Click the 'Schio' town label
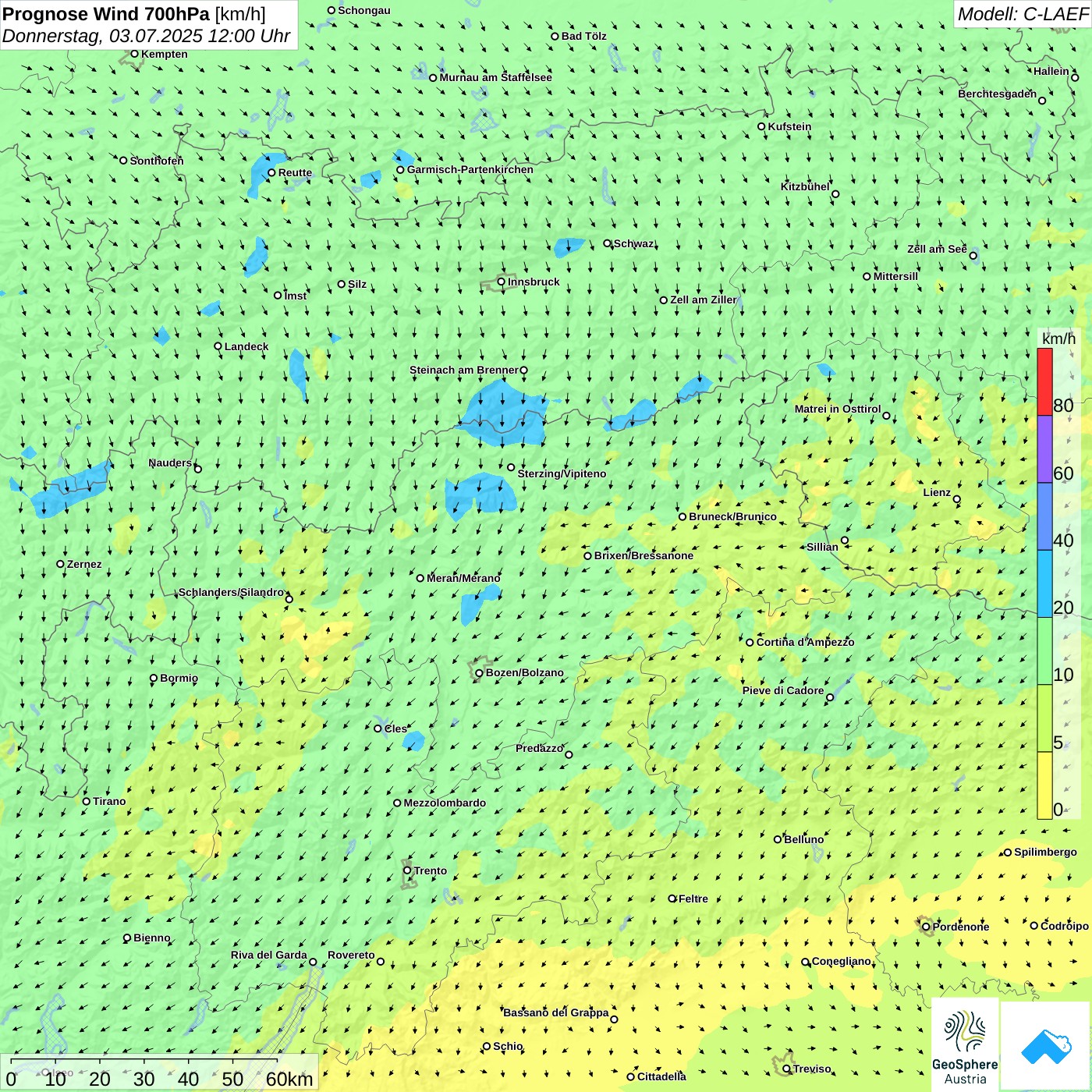This screenshot has height=1092, width=1092. point(508,1046)
